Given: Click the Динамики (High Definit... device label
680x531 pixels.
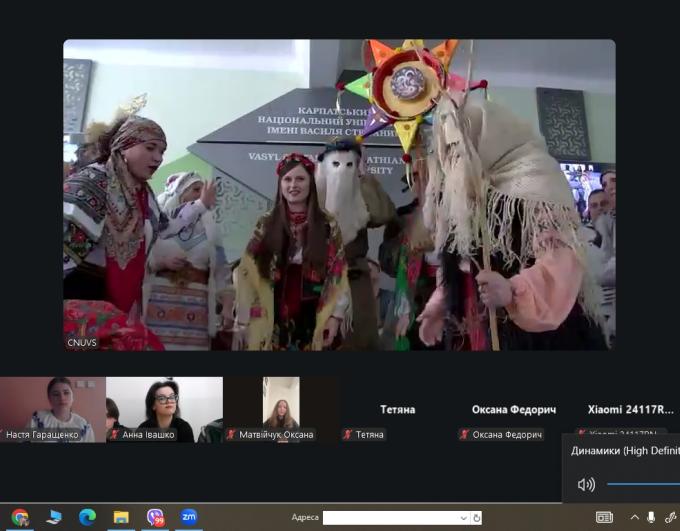Looking at the screenshot, I should tap(625, 451).
